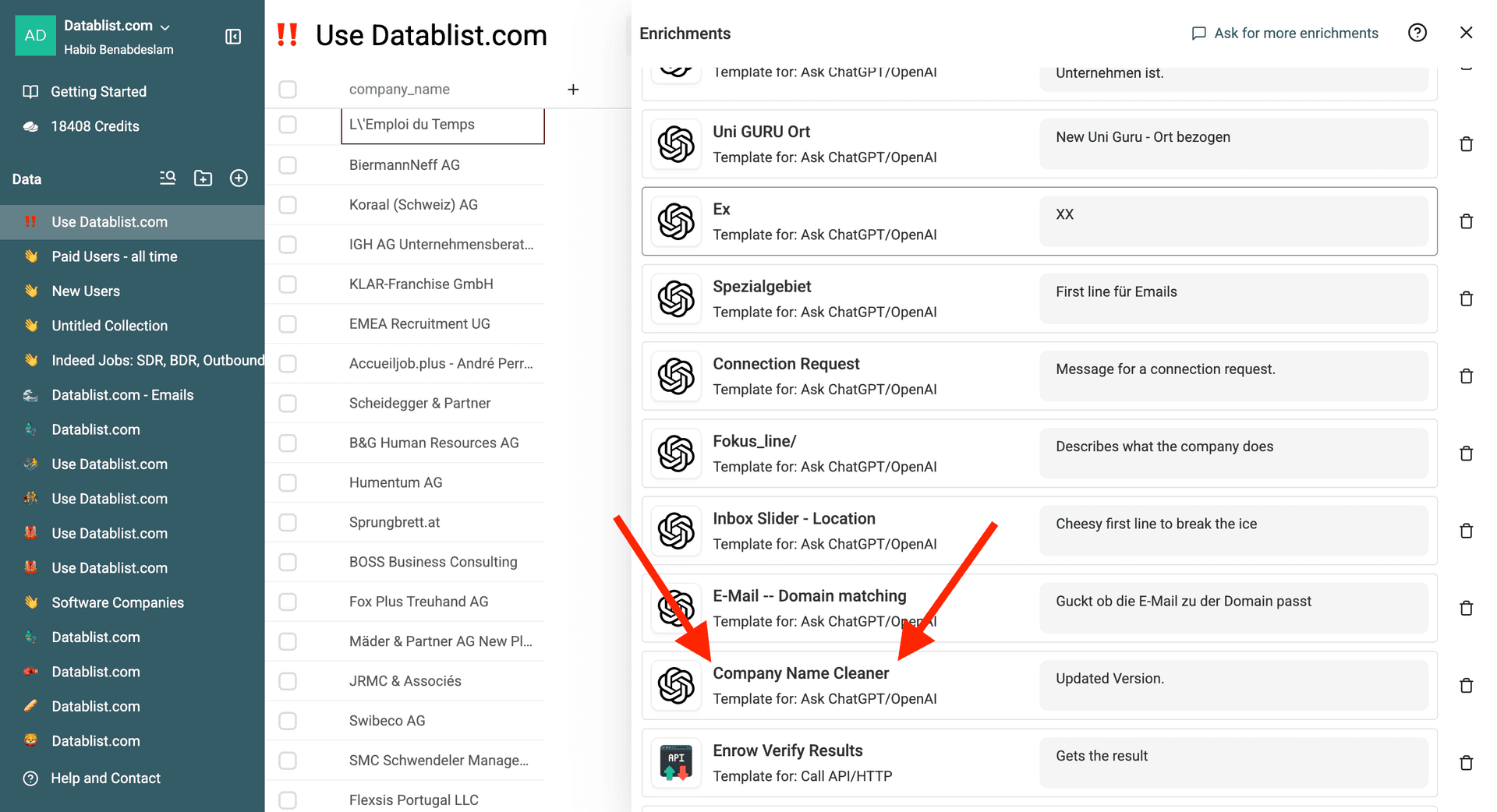The width and height of the screenshot is (1497, 812).
Task: Collapse the sidebar panel icon
Action: (x=233, y=37)
